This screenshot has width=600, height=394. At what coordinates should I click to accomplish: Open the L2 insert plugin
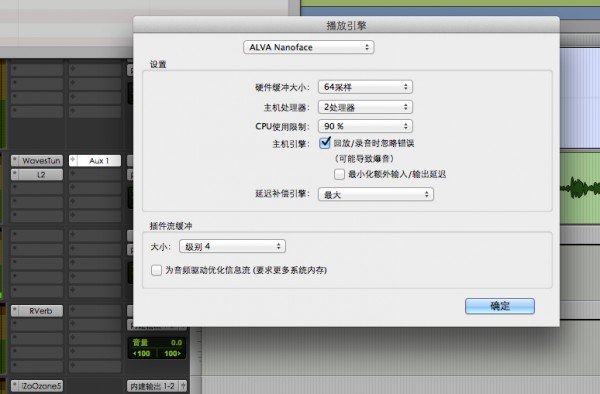coord(41,175)
